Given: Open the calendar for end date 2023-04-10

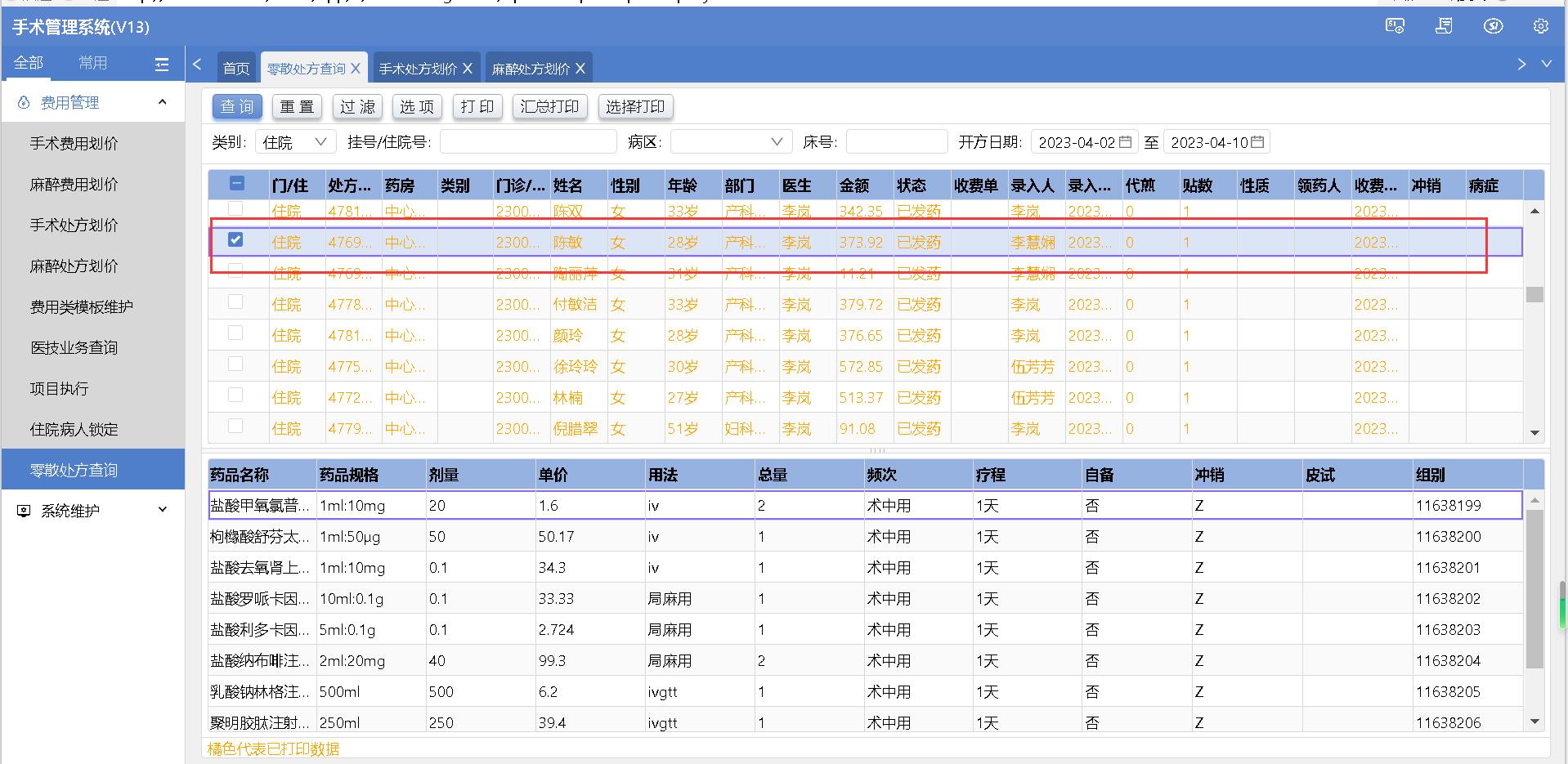Looking at the screenshot, I should pyautogui.click(x=1257, y=142).
